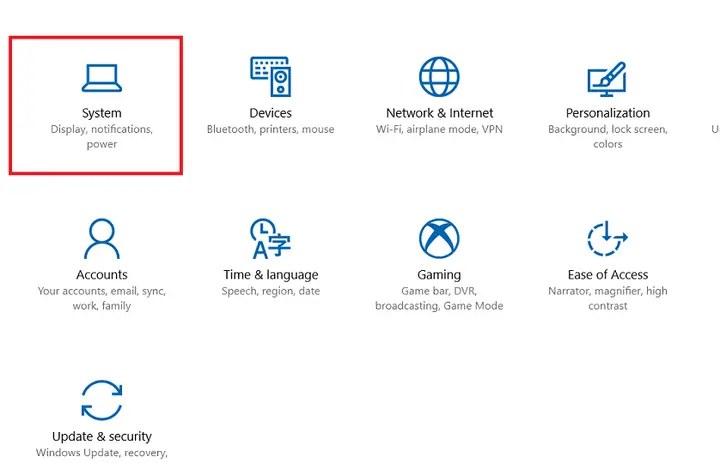Click 'Speech, region, date' description
The height and width of the screenshot is (463, 720).
[270, 291]
